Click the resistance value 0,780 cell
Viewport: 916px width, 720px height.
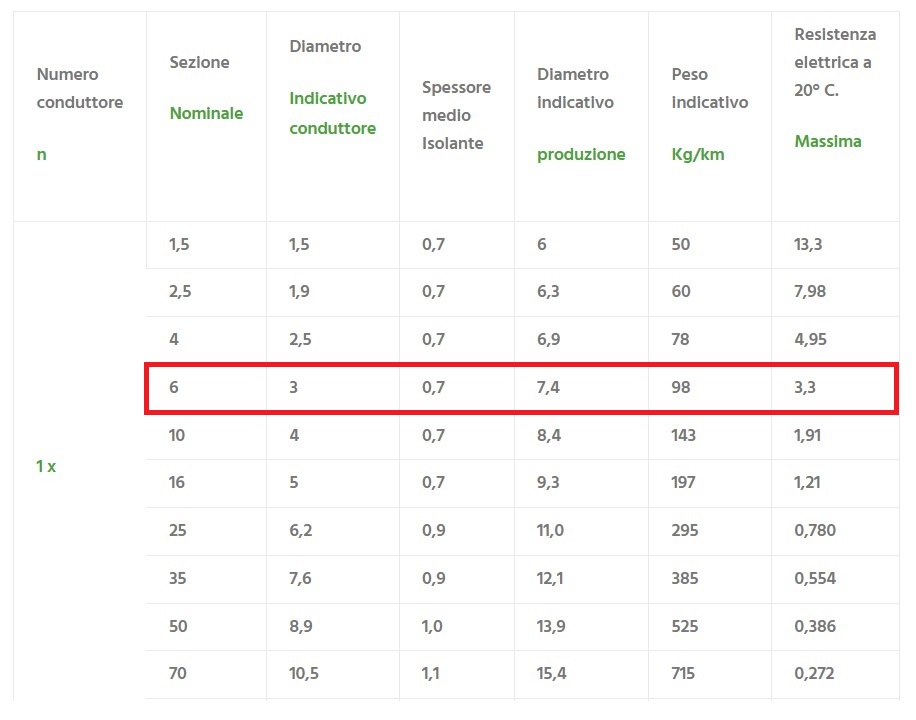(x=815, y=530)
